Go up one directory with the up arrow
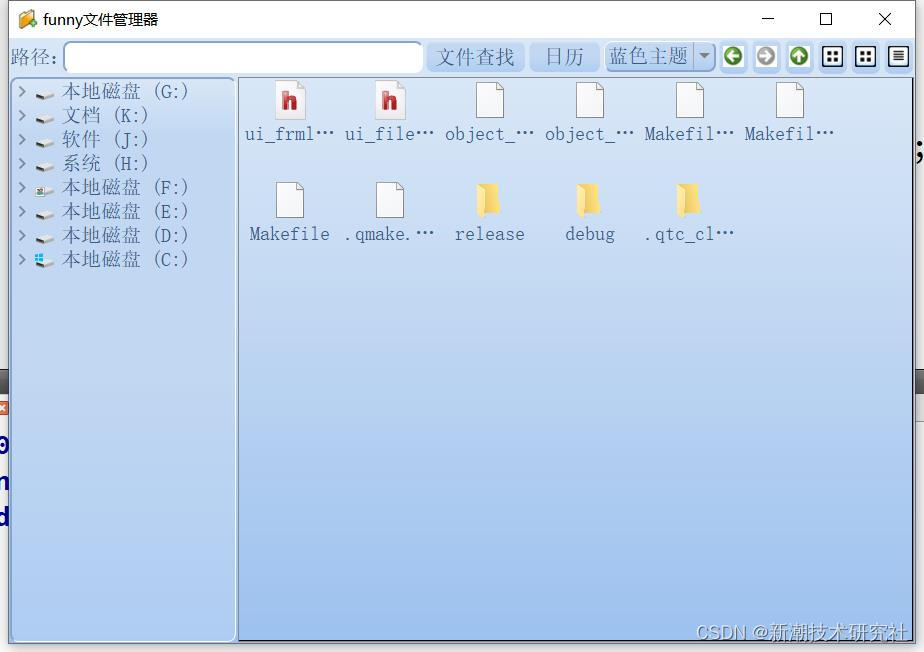 (x=799, y=57)
